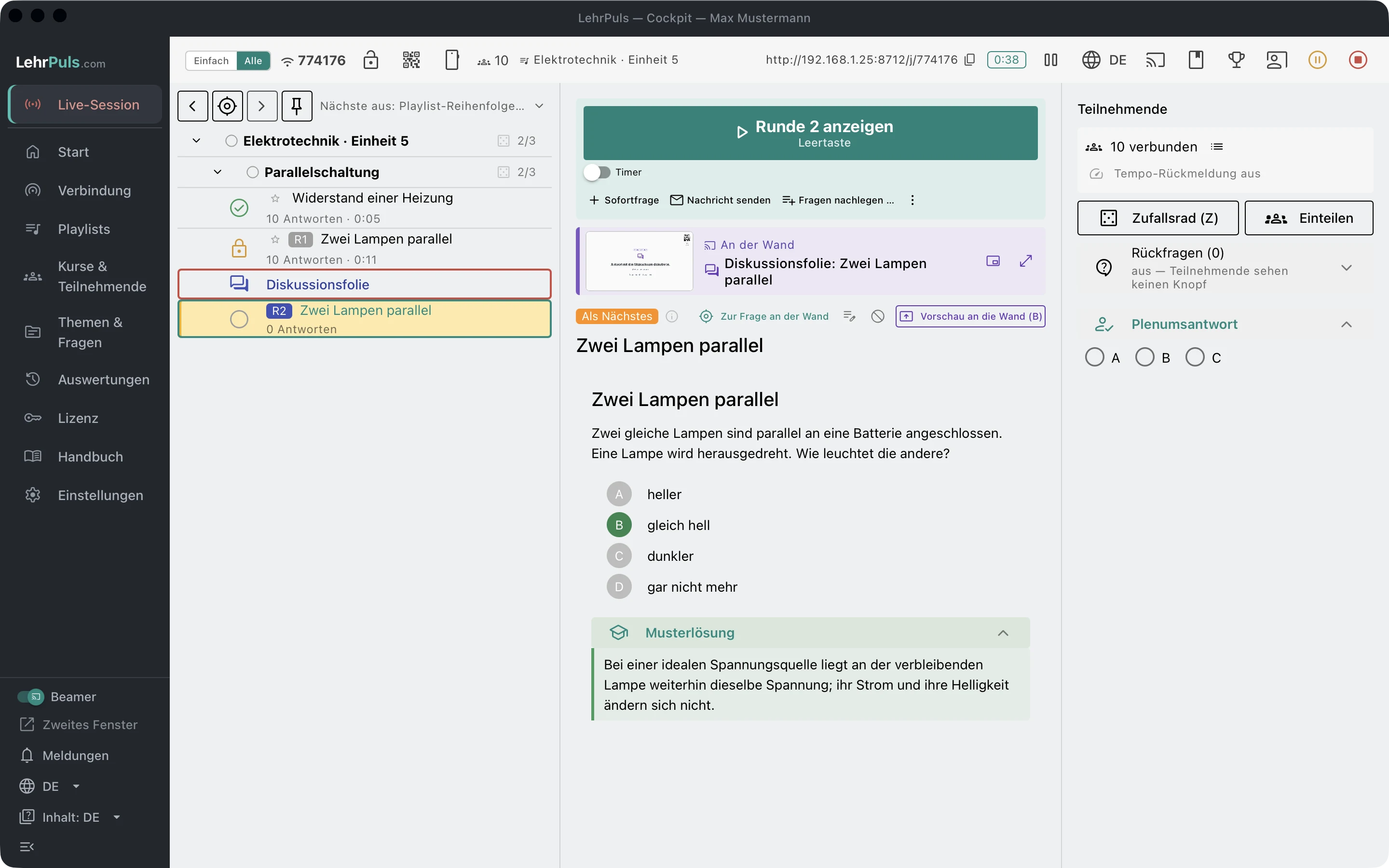Click the two-column layout icon
Image resolution: width=1389 pixels, height=868 pixels.
[1050, 60]
